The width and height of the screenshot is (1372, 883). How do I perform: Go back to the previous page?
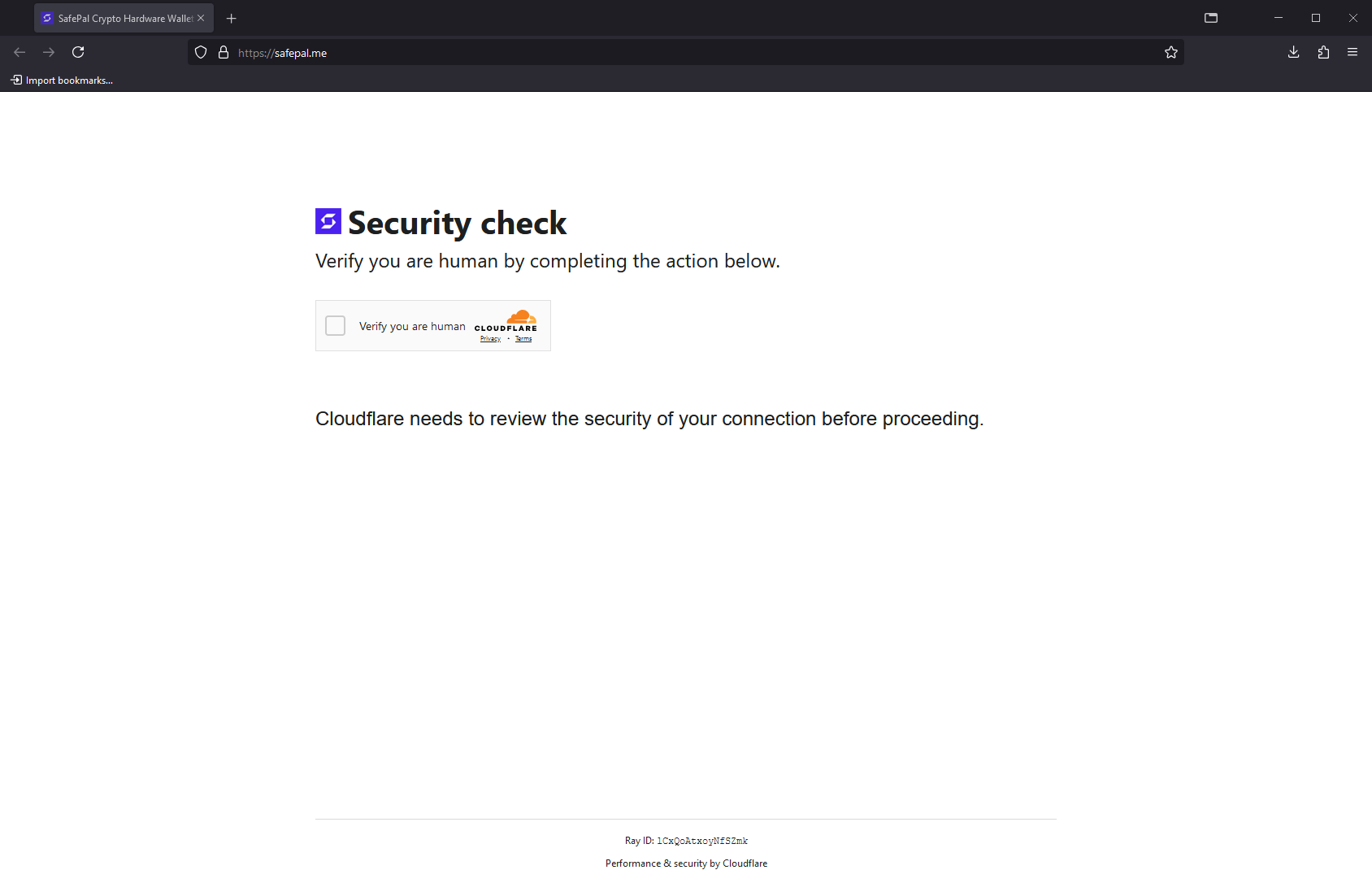pyautogui.click(x=20, y=52)
